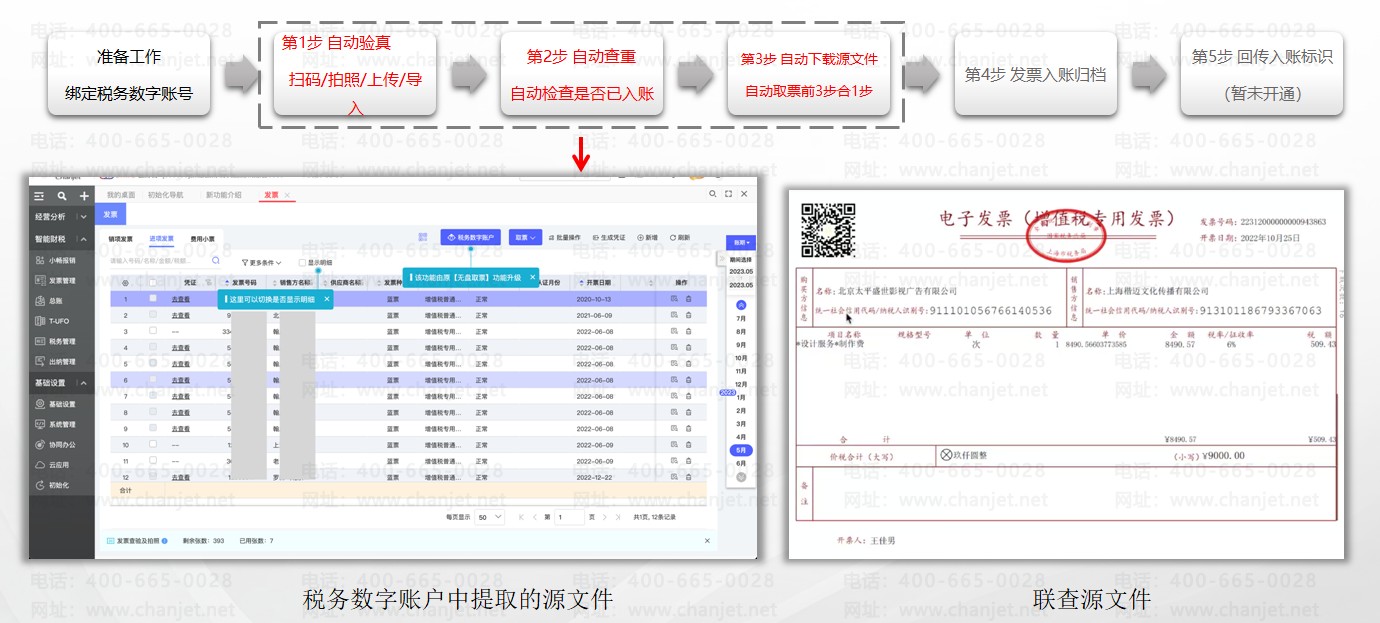This screenshot has width=1380, height=623.
Task: Click the QR code scan icon in the toolbar
Action: 423,238
